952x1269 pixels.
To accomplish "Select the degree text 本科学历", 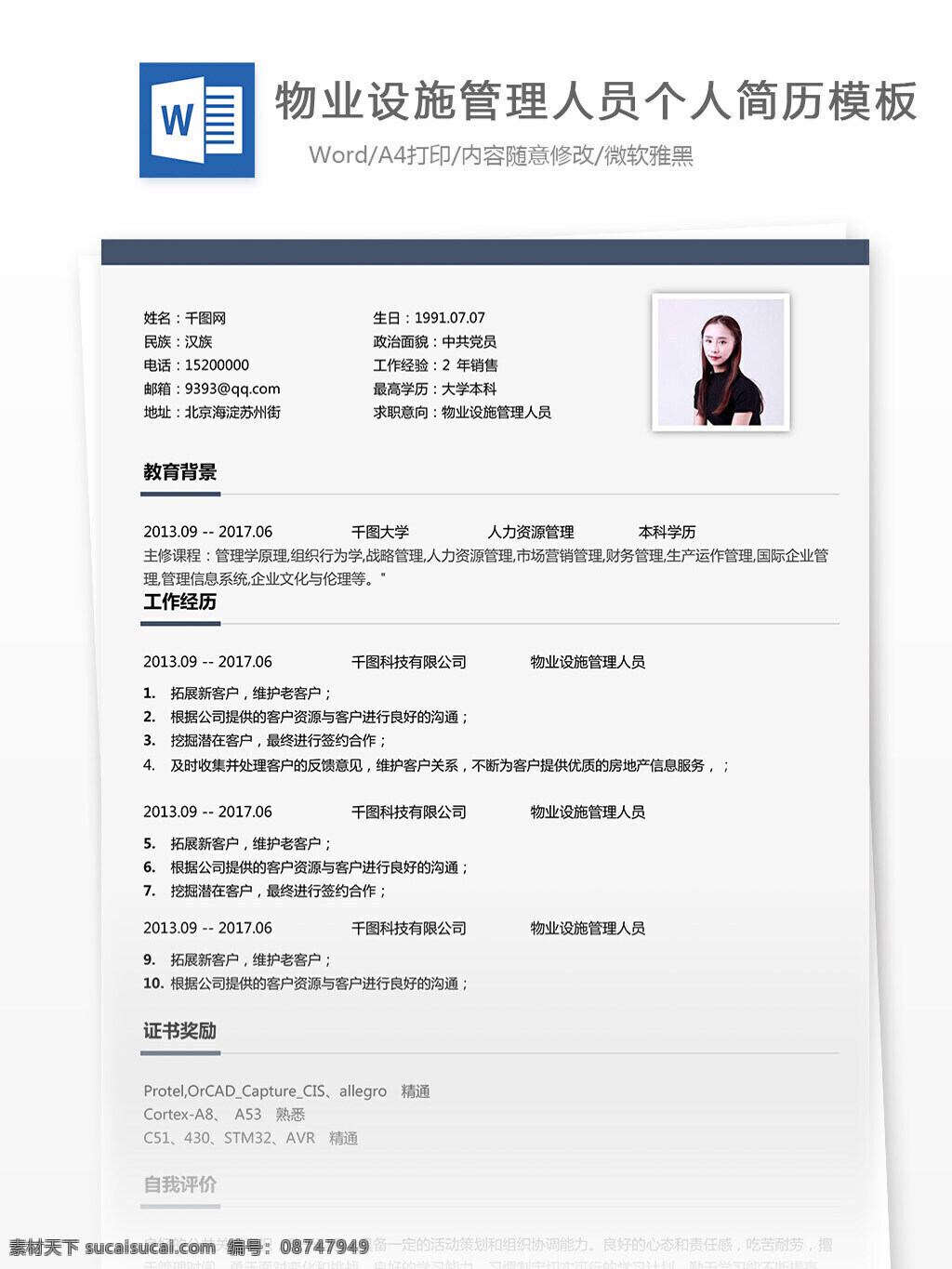I will coord(668,532).
